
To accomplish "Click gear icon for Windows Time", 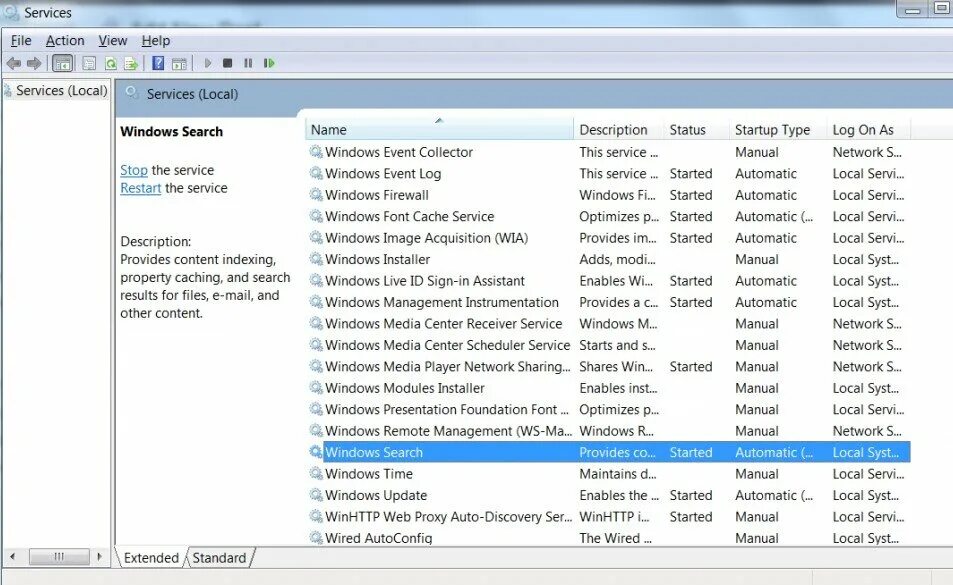I will tap(316, 473).
